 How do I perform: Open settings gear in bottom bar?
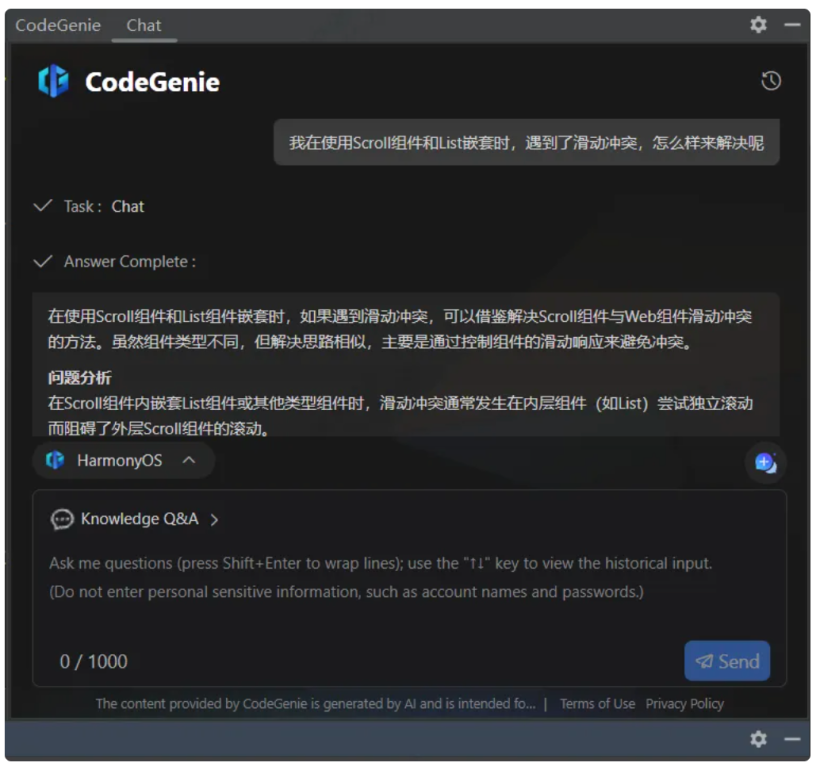click(758, 739)
